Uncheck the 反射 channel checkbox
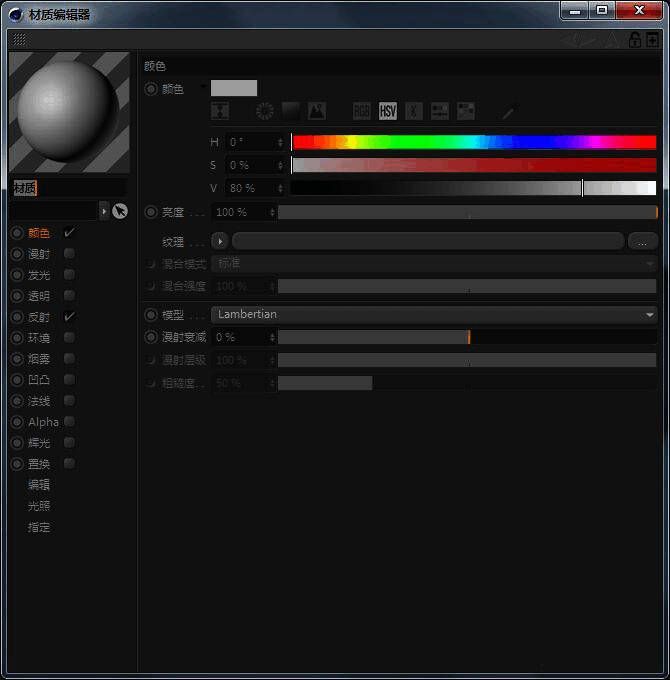670x680 pixels. tap(69, 317)
